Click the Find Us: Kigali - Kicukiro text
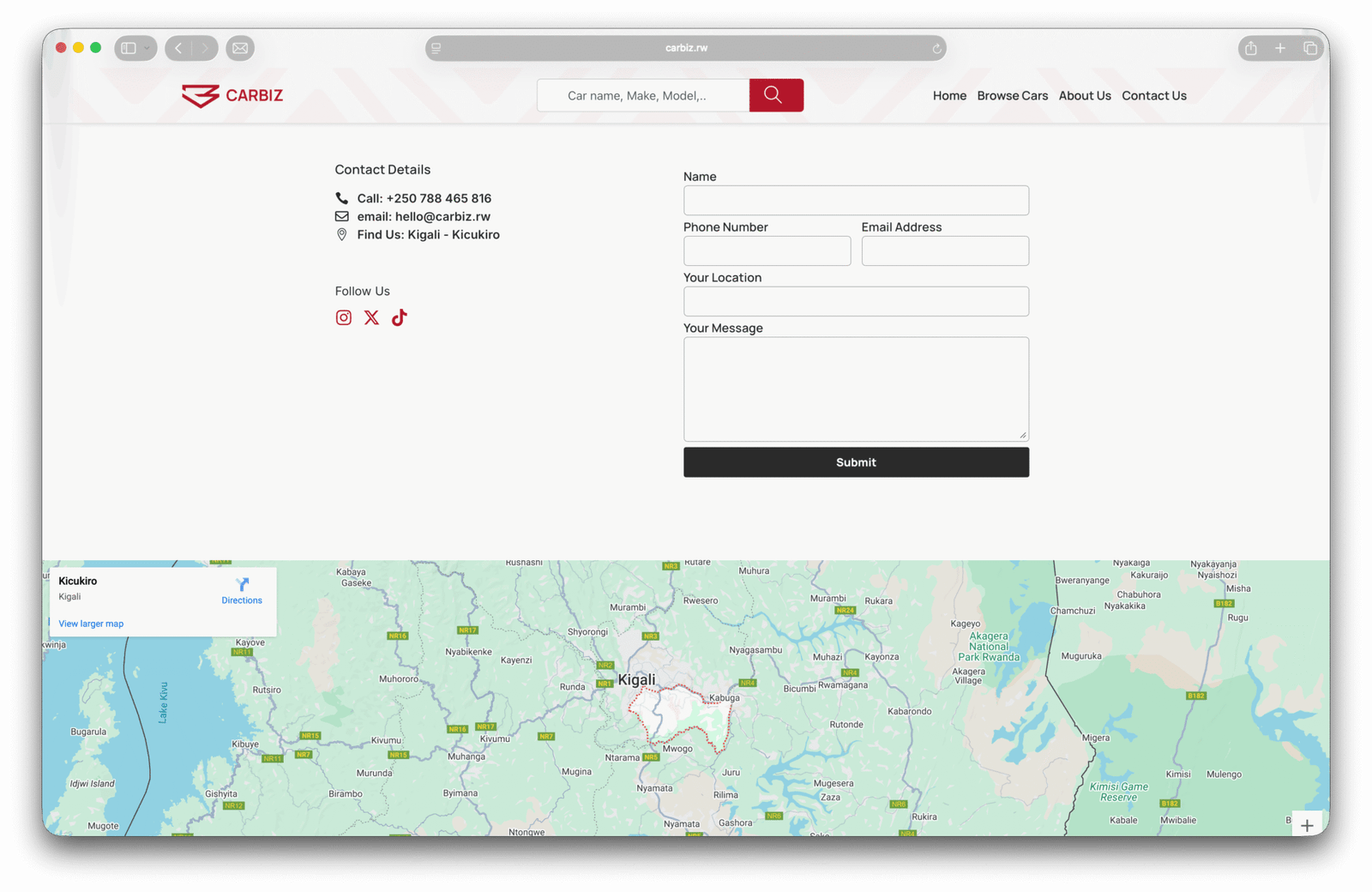 428,235
